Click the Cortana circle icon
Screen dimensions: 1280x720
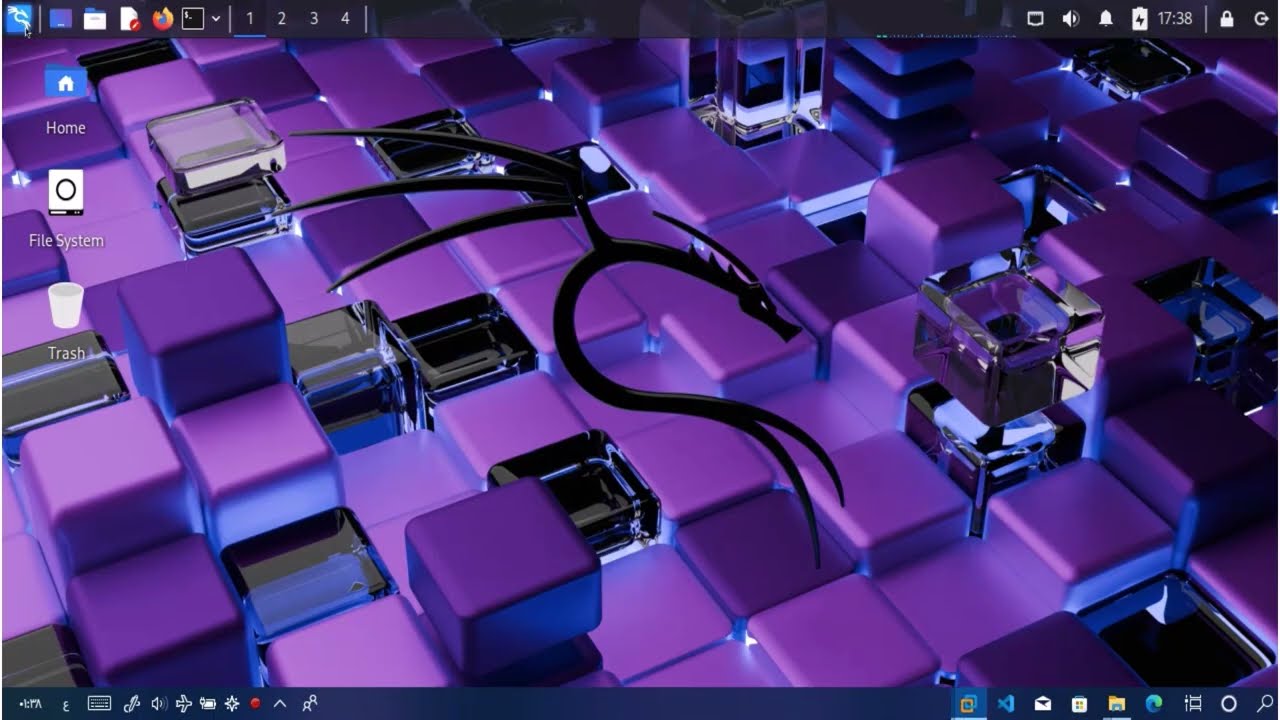(x=1229, y=704)
